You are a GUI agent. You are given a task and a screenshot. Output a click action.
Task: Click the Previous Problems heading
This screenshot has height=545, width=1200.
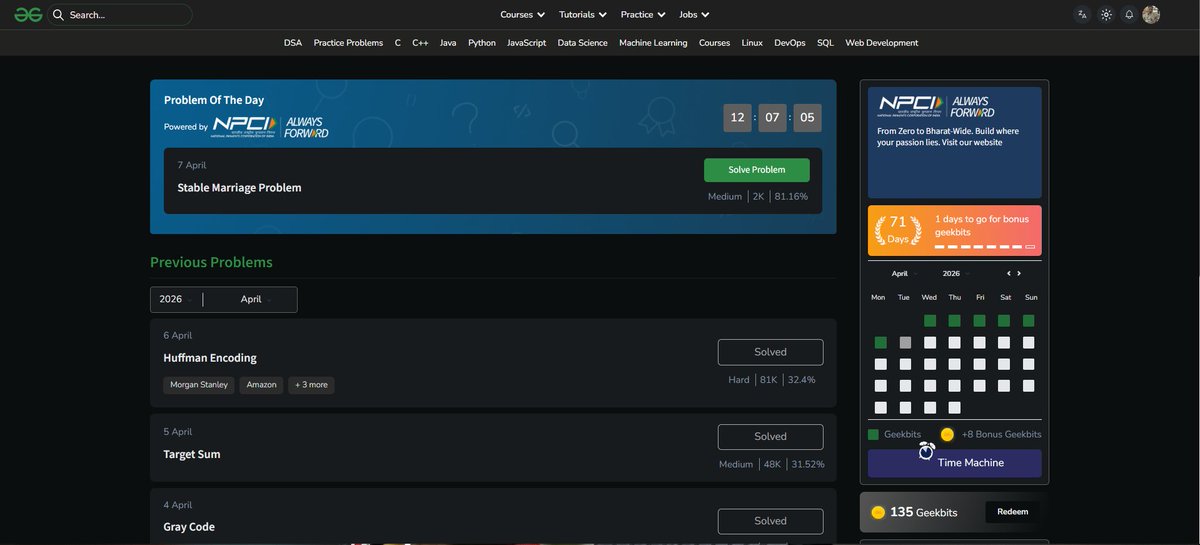[x=211, y=262]
